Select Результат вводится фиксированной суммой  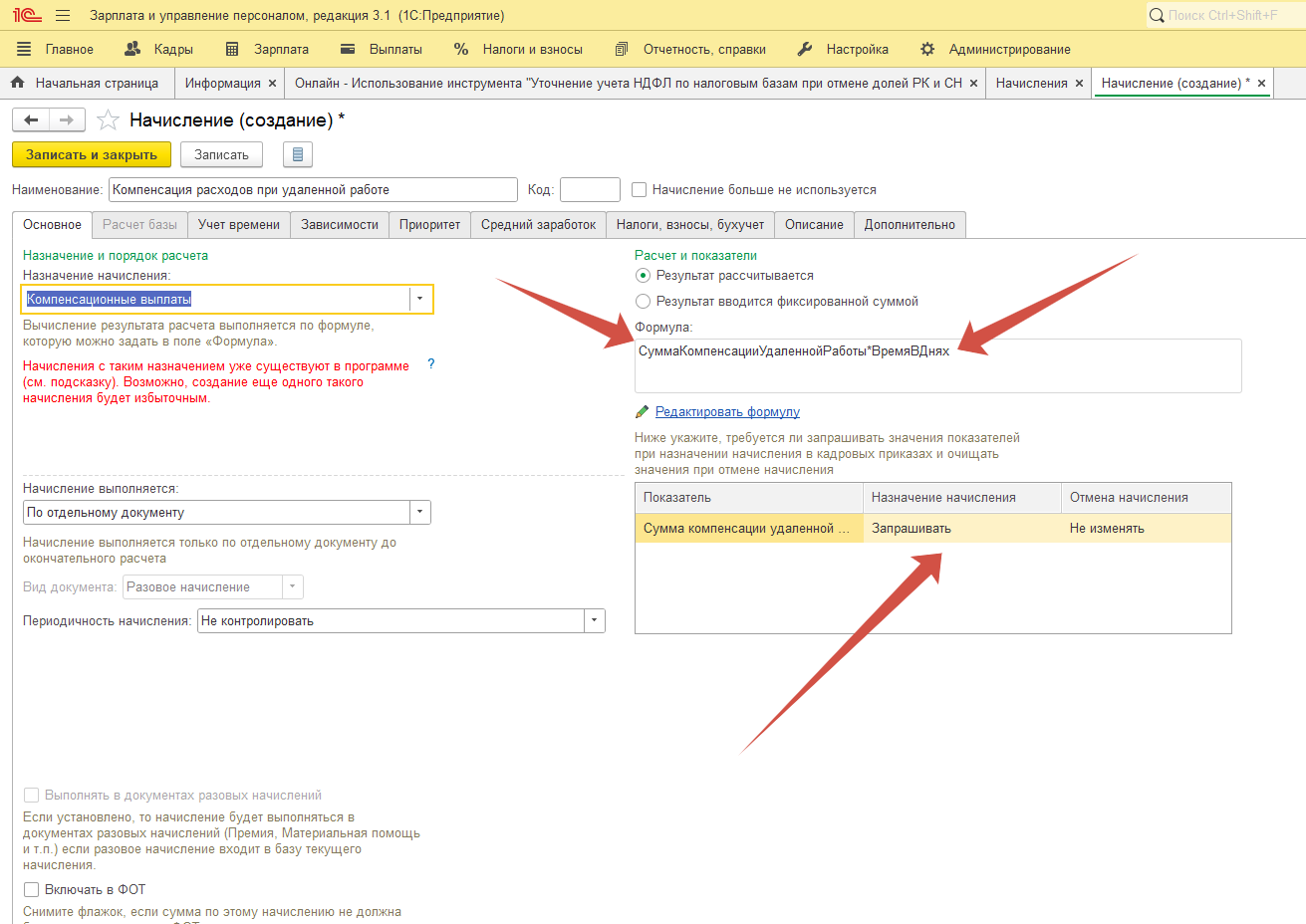tap(643, 301)
